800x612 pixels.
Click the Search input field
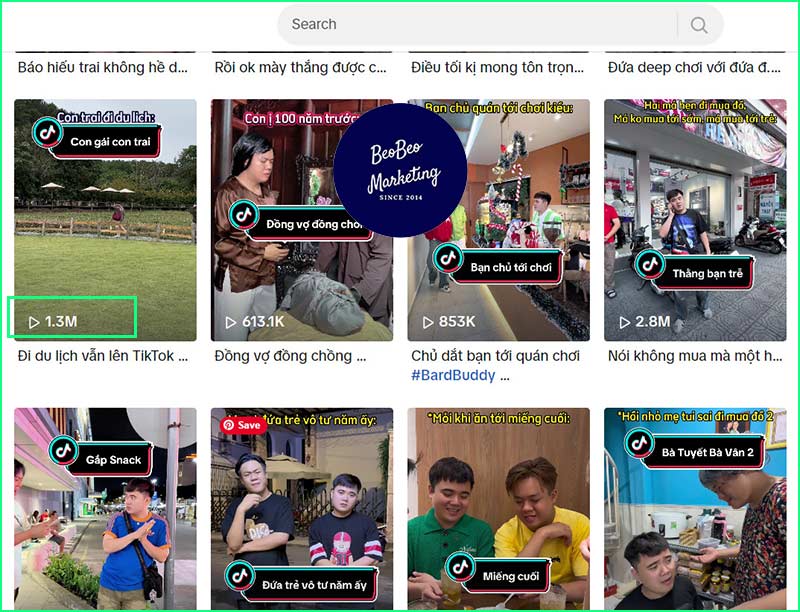pyautogui.click(x=480, y=24)
